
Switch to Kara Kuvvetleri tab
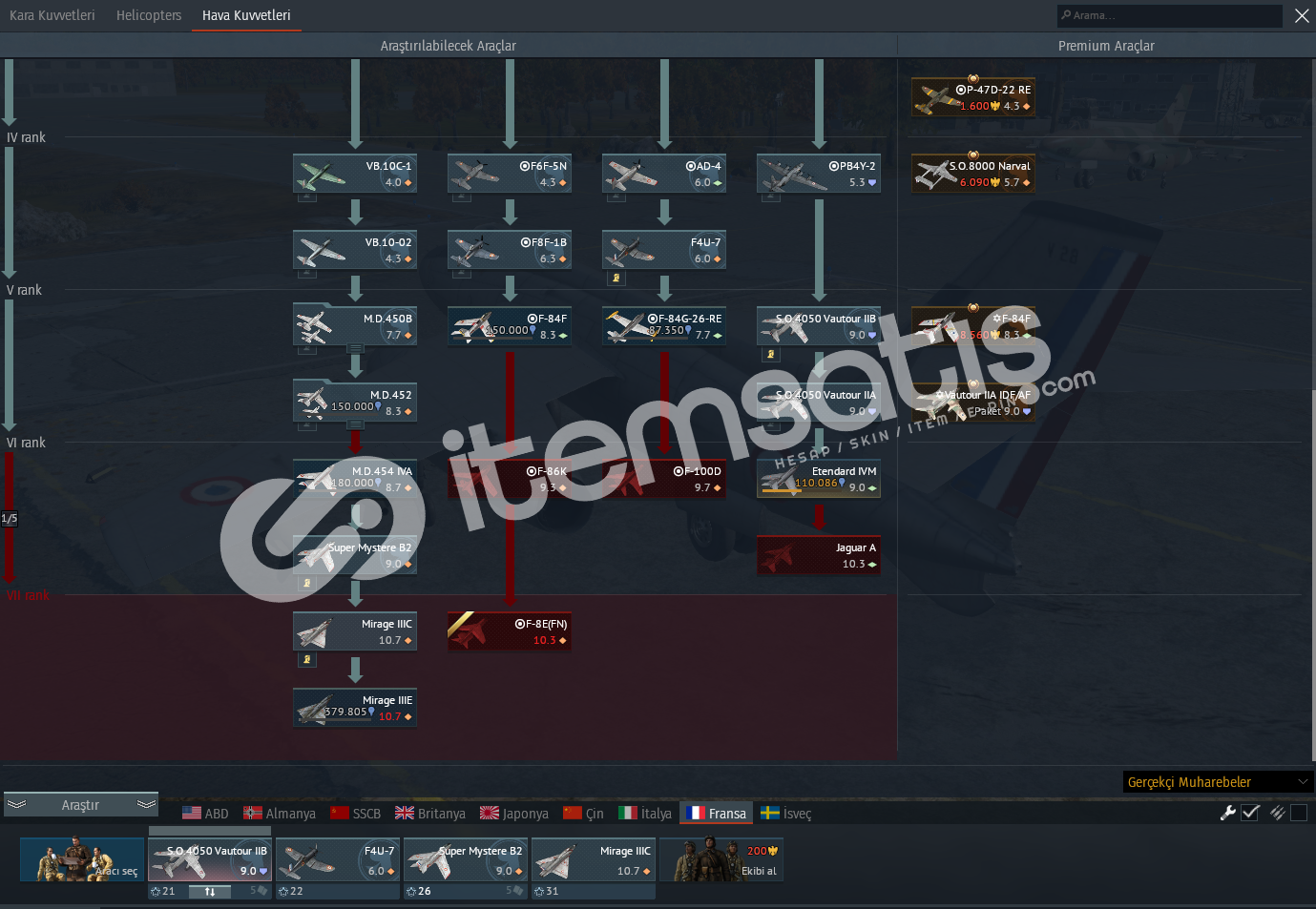(x=52, y=15)
